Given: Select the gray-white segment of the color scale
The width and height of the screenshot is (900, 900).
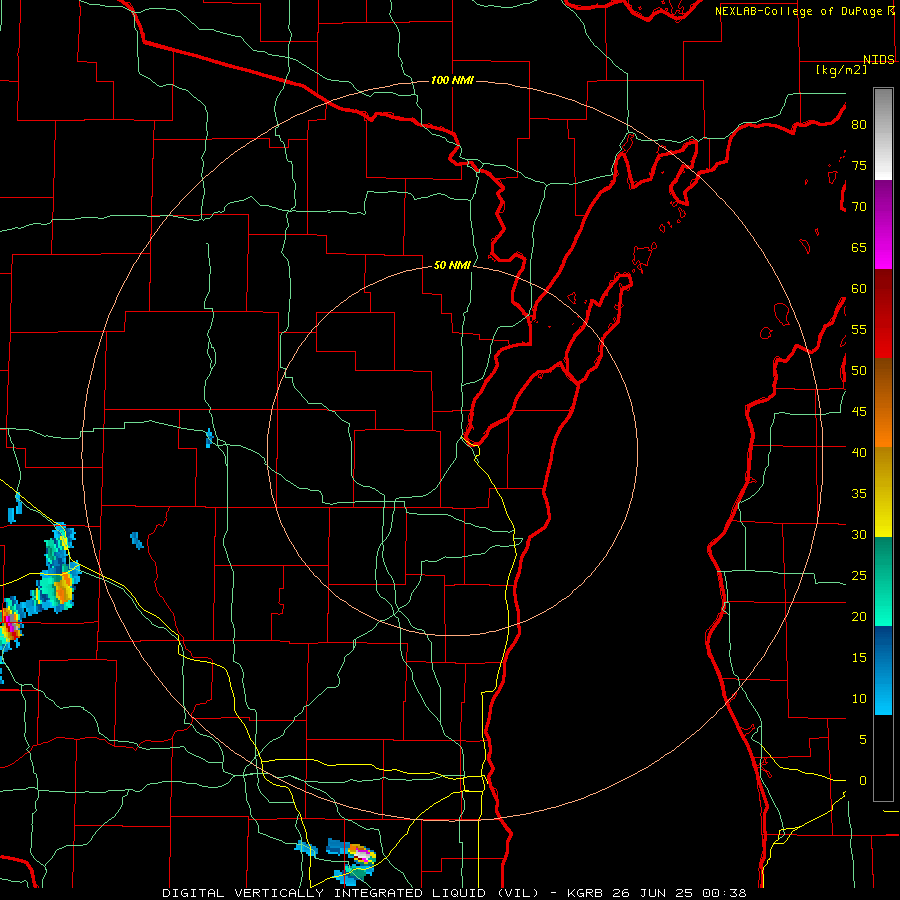Looking at the screenshot, I should [x=883, y=134].
